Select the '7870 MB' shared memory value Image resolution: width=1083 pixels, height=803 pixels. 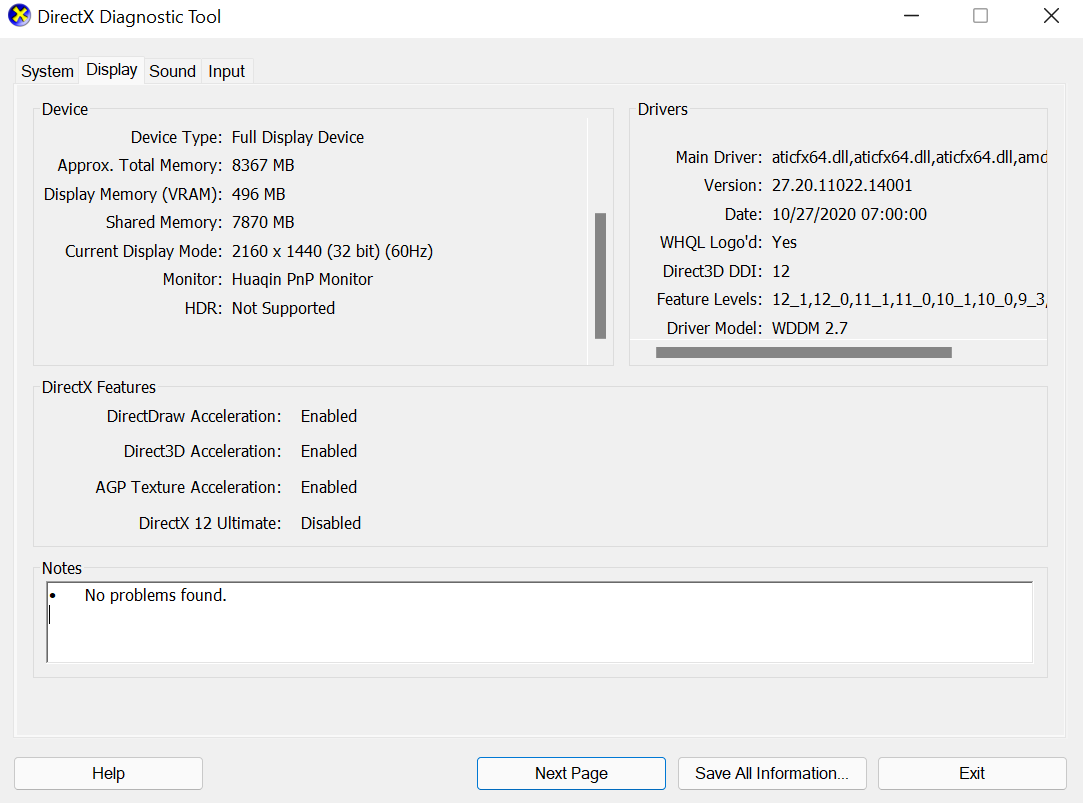[263, 222]
